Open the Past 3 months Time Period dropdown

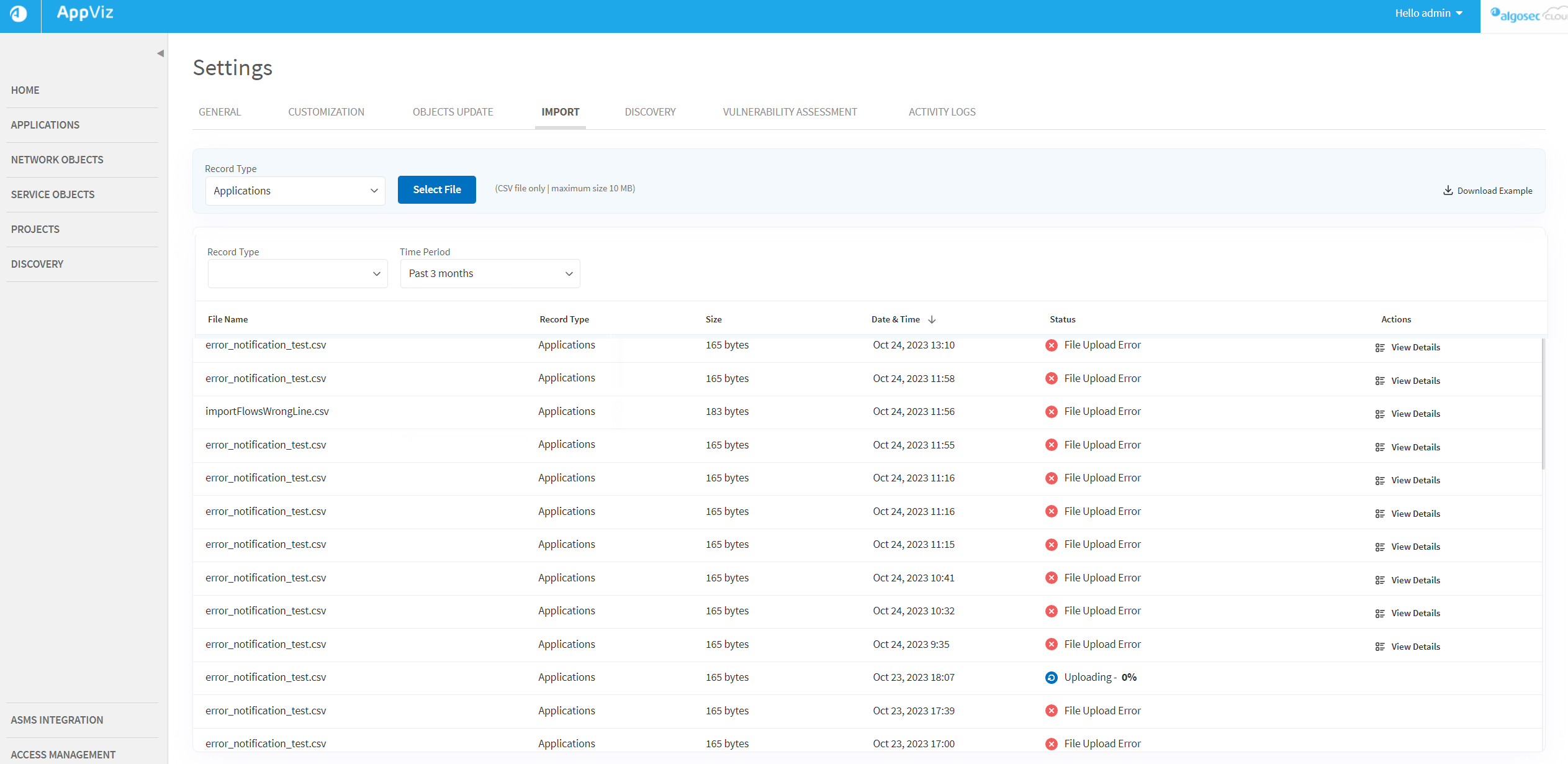tap(490, 274)
